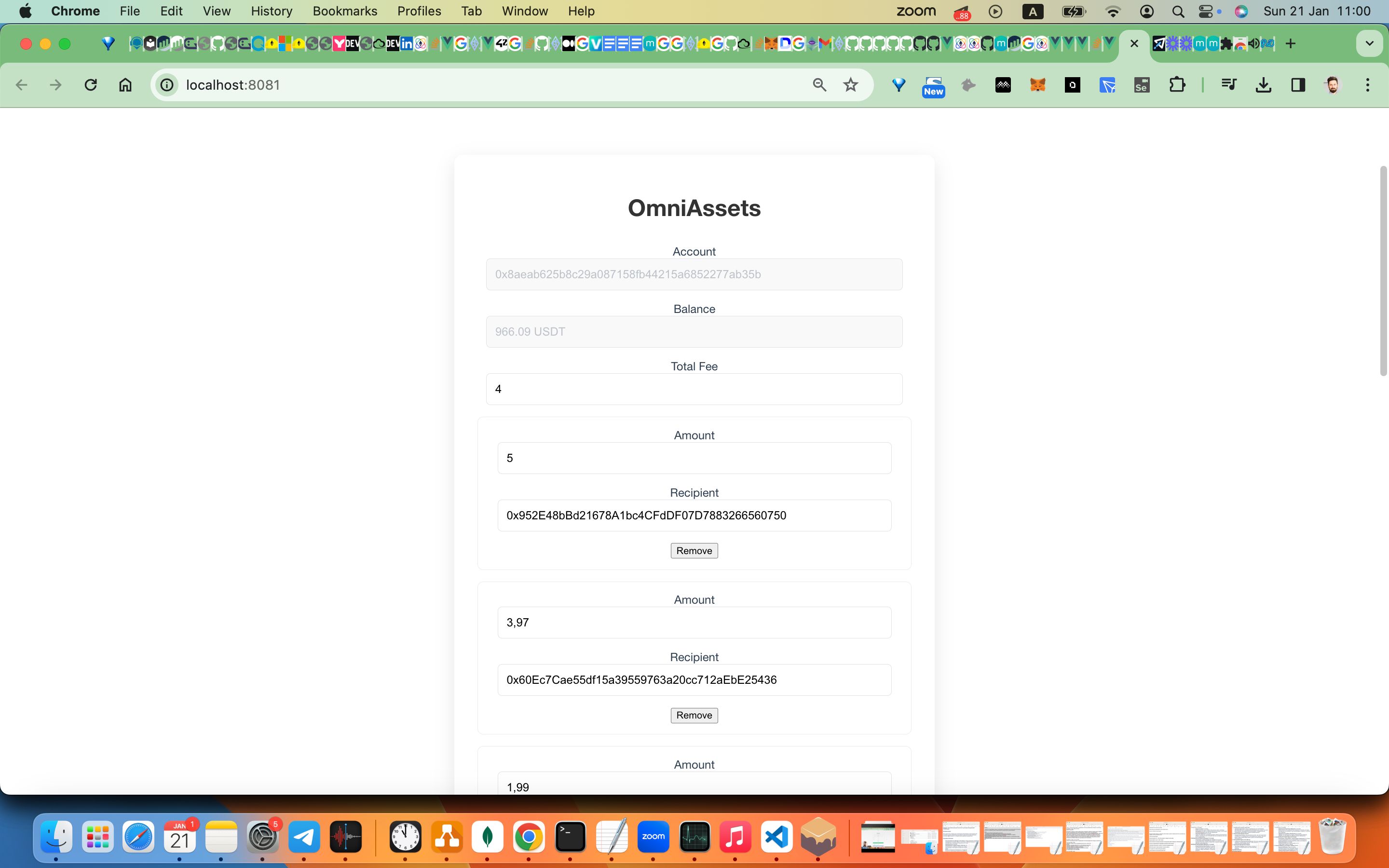Click the Recipient field starting 0x952E48
The height and width of the screenshot is (868, 1389).
tap(694, 515)
